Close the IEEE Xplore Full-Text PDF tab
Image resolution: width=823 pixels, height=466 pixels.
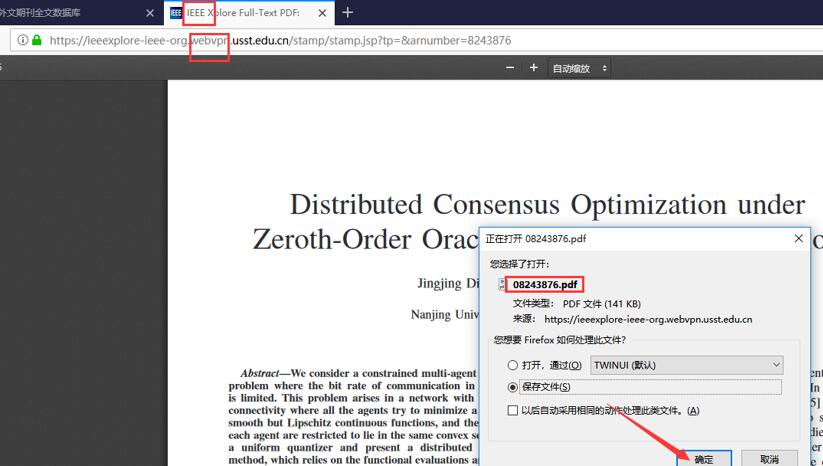[x=321, y=13]
